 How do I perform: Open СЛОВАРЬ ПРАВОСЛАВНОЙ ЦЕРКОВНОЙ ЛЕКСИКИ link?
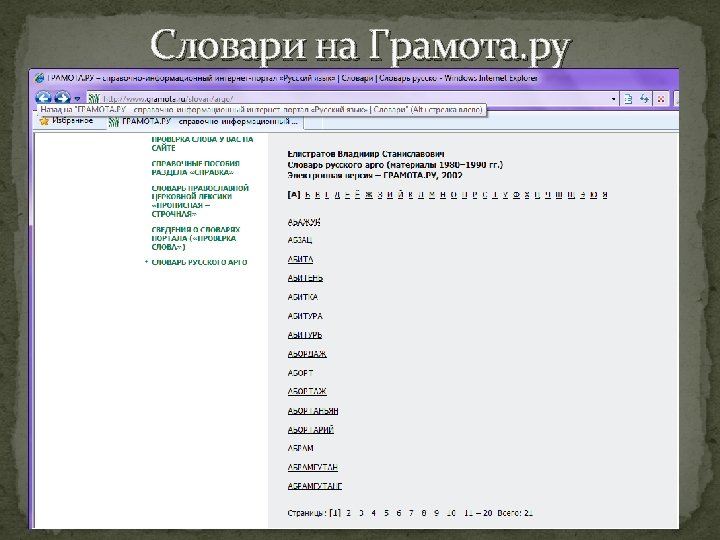(200, 201)
